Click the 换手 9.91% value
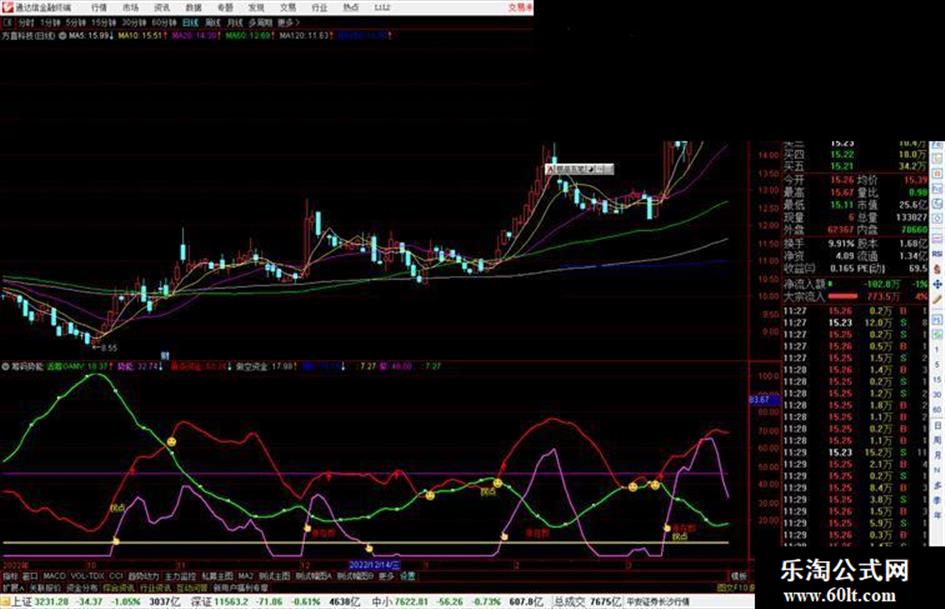Screen dimensions: 945x609 click(841, 244)
